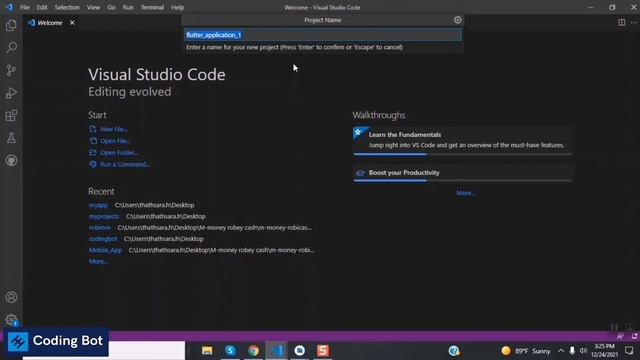Open Skype from the taskbar
The image size is (640, 360).
coord(230,351)
